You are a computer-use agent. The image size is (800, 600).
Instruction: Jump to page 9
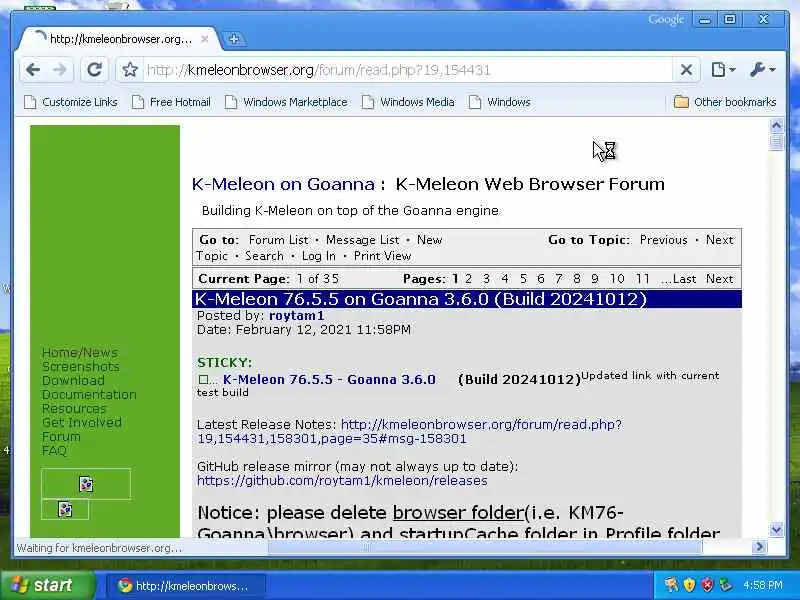pyautogui.click(x=594, y=279)
